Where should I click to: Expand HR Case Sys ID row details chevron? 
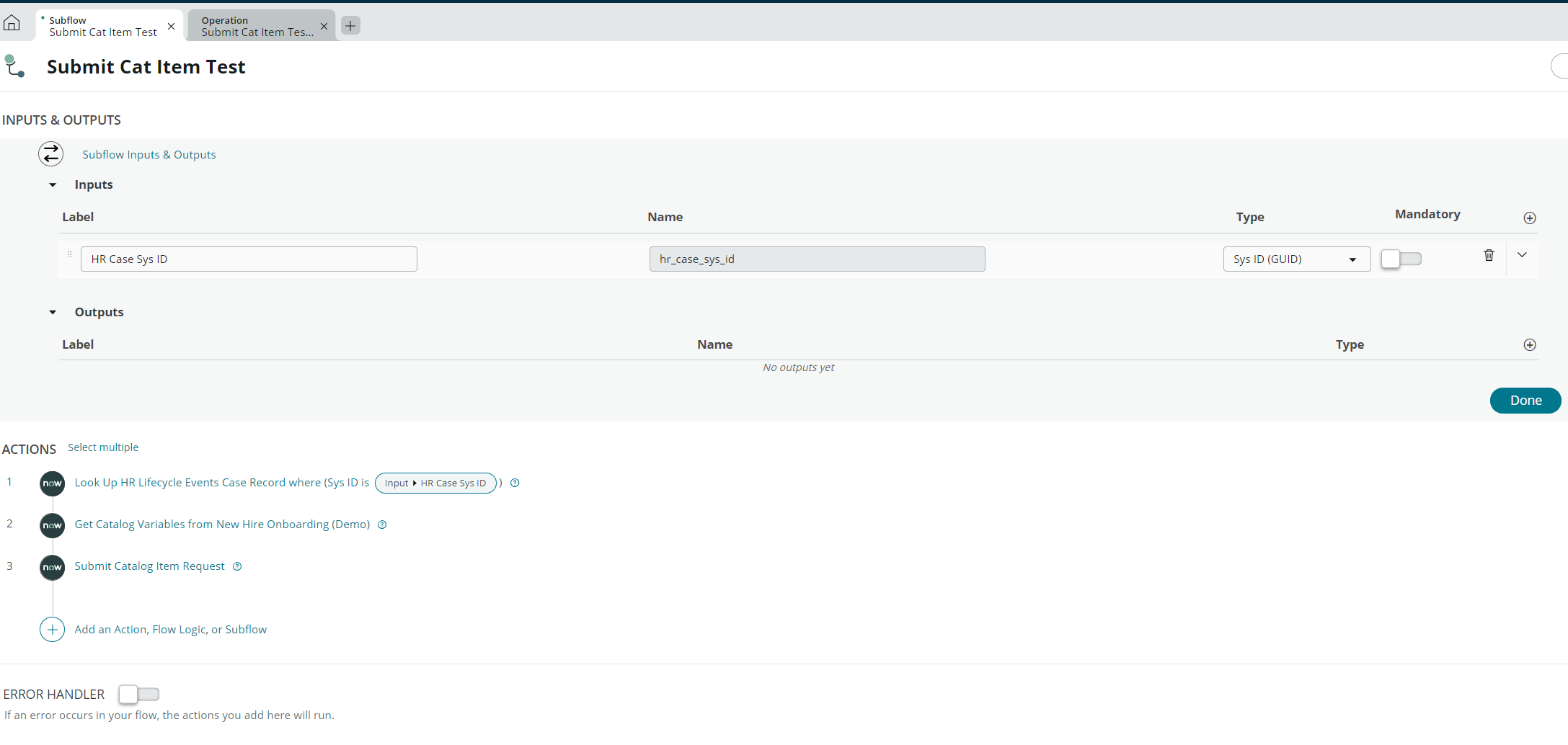[1522, 255]
